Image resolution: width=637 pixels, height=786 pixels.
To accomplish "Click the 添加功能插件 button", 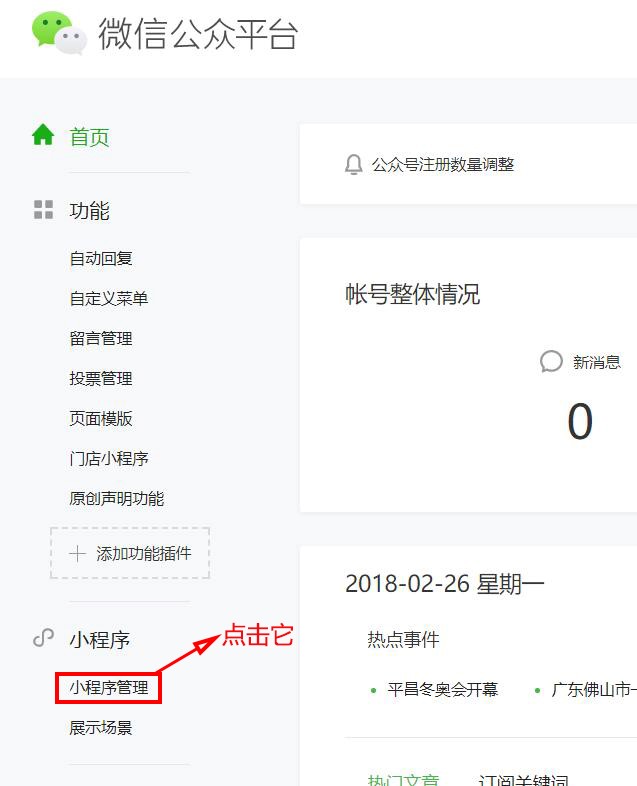I will (130, 553).
